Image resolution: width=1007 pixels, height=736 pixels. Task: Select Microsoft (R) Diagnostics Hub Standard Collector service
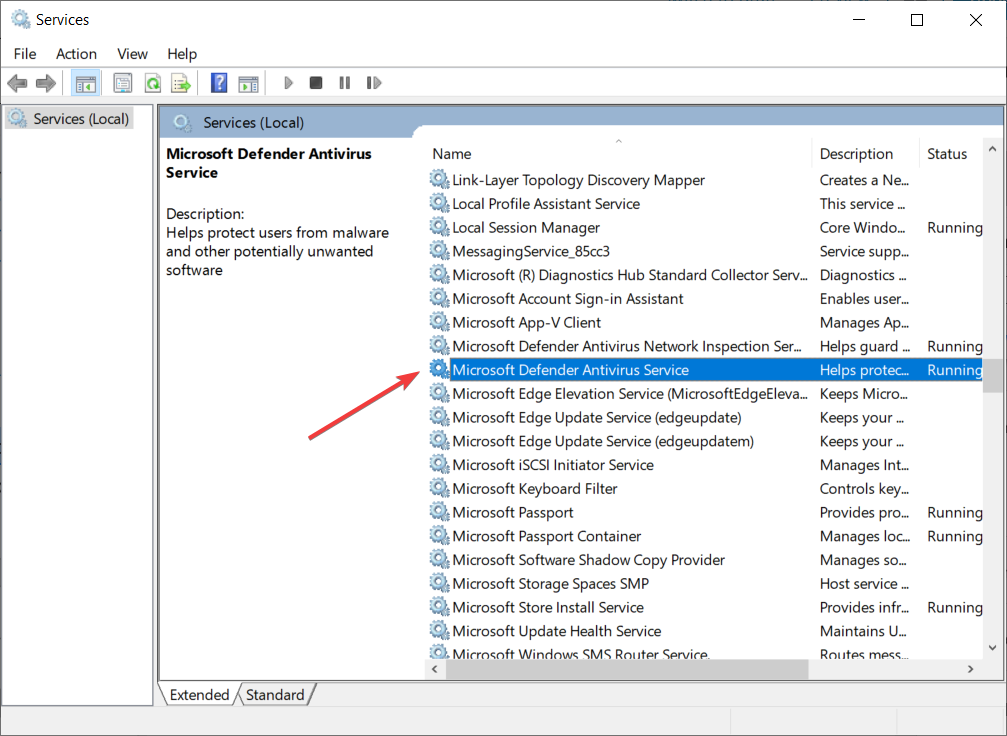tap(630, 276)
